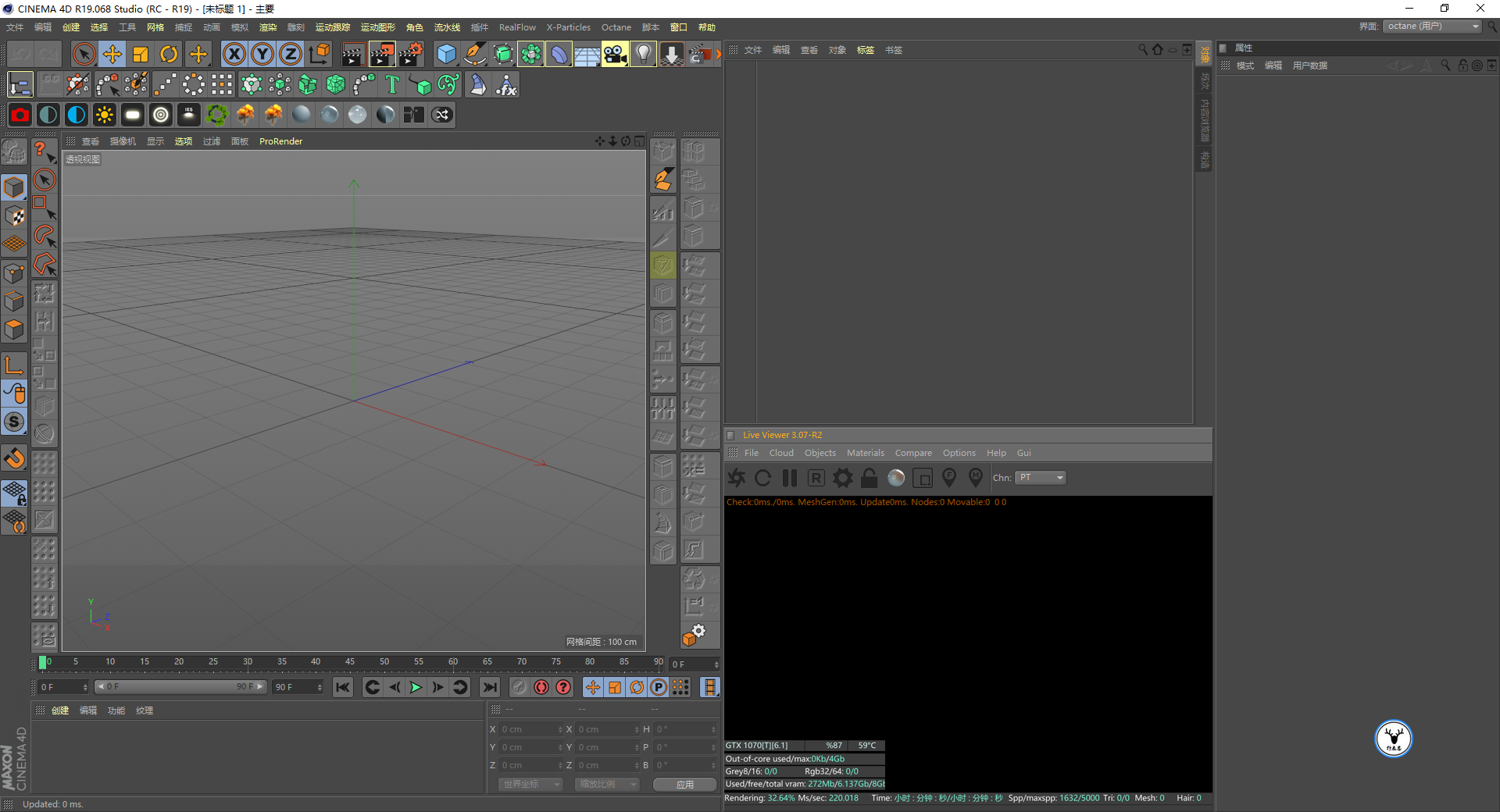Toggle position keyframe recording
1500x812 pixels.
pos(593,687)
